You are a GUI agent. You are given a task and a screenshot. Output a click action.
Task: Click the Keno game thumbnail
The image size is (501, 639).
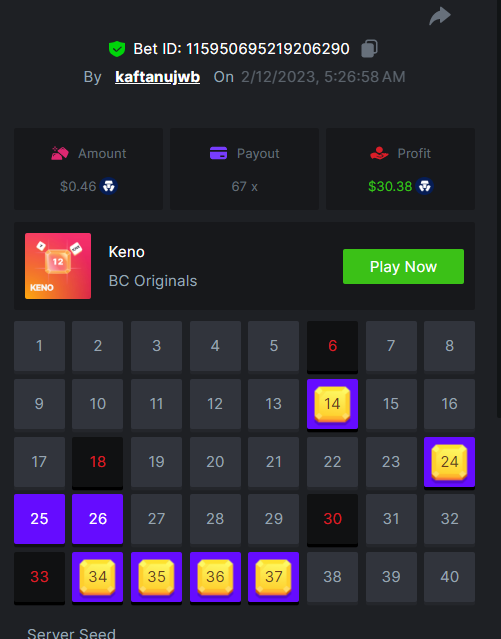tap(58, 266)
